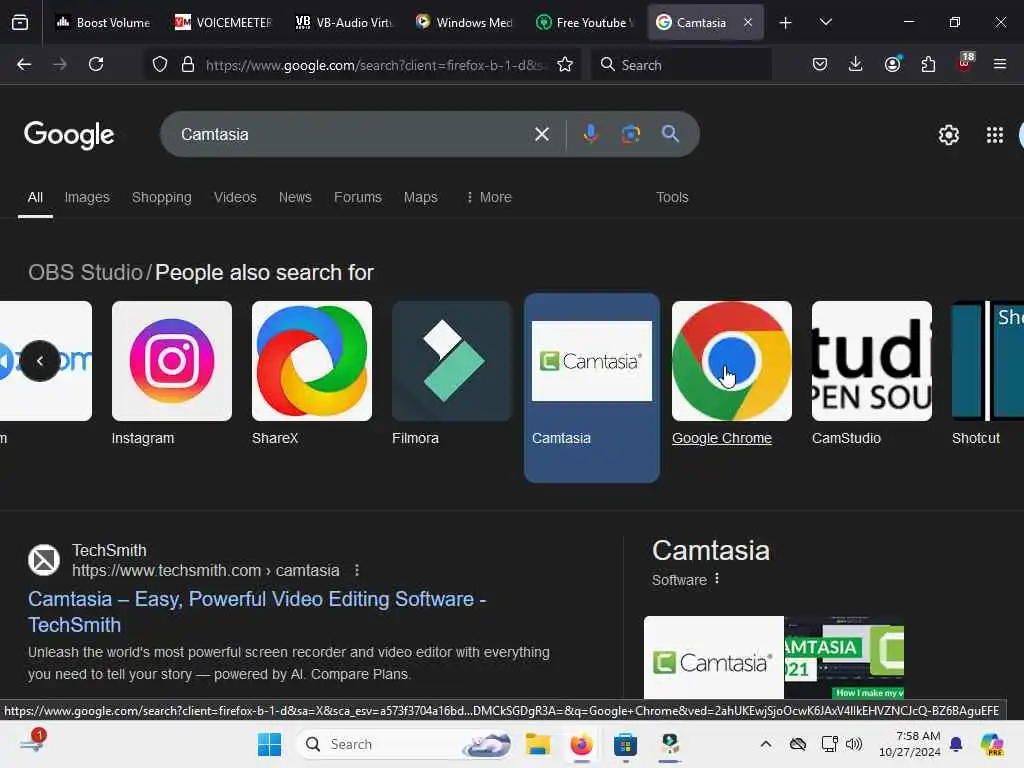
Task: Search by voice microphone icon
Action: [x=590, y=134]
